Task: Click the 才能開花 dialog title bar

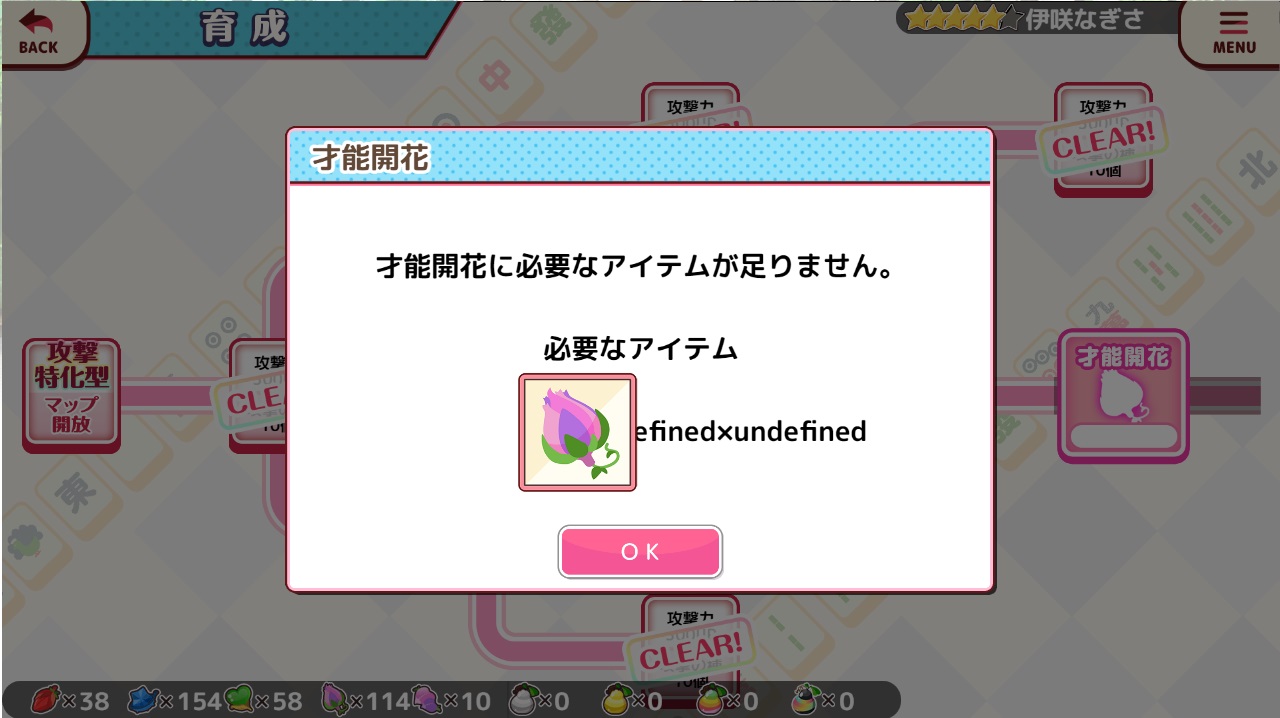Action: [640, 157]
